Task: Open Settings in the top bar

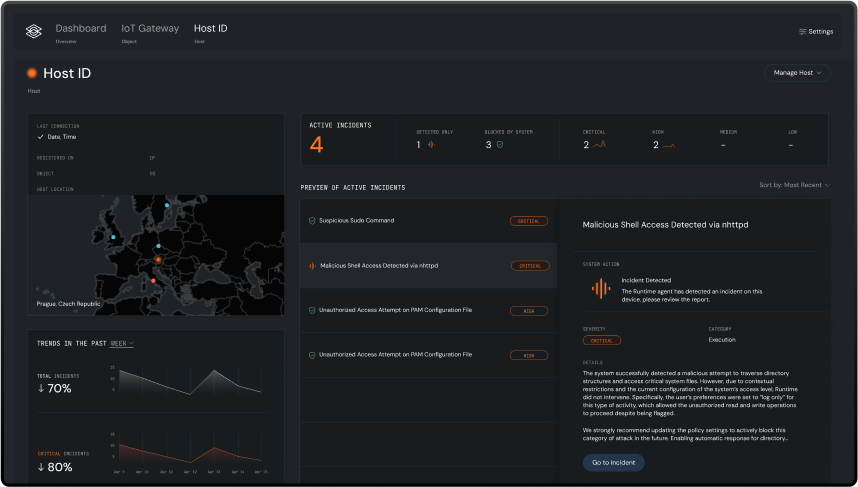Action: coord(816,32)
